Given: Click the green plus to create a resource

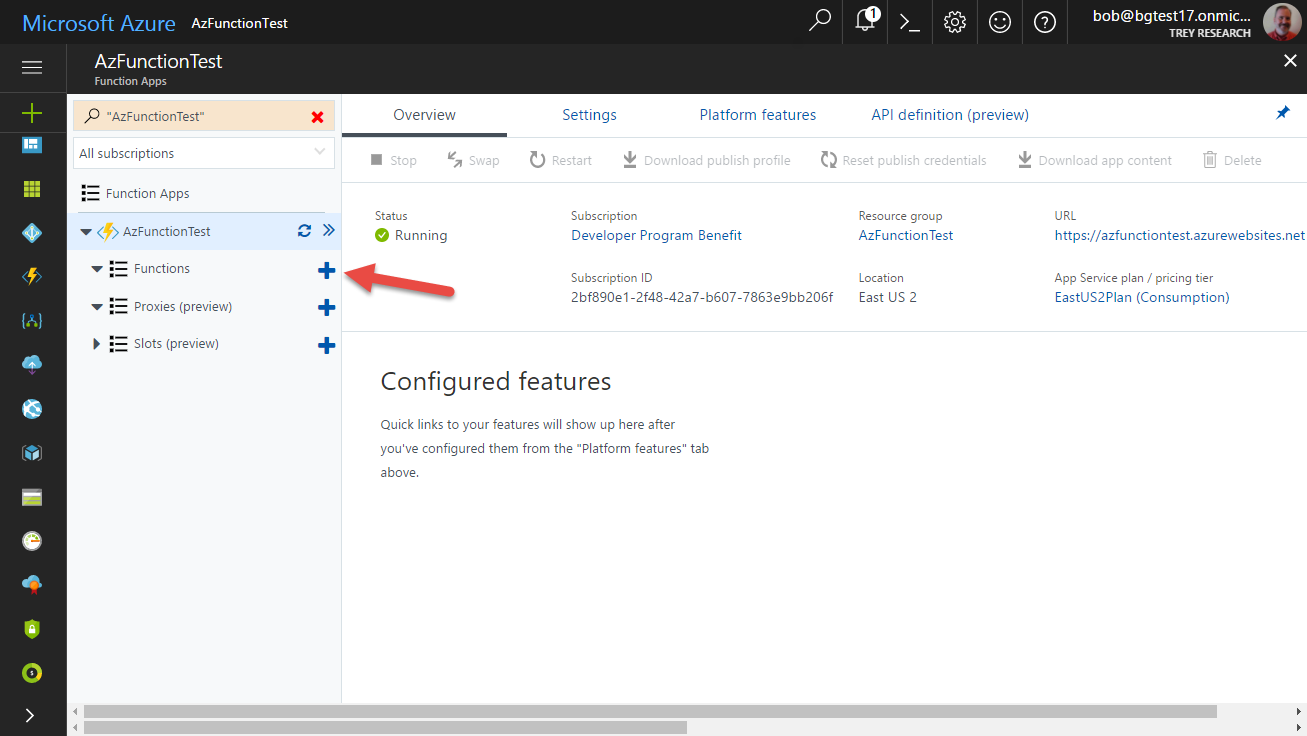Looking at the screenshot, I should [32, 113].
